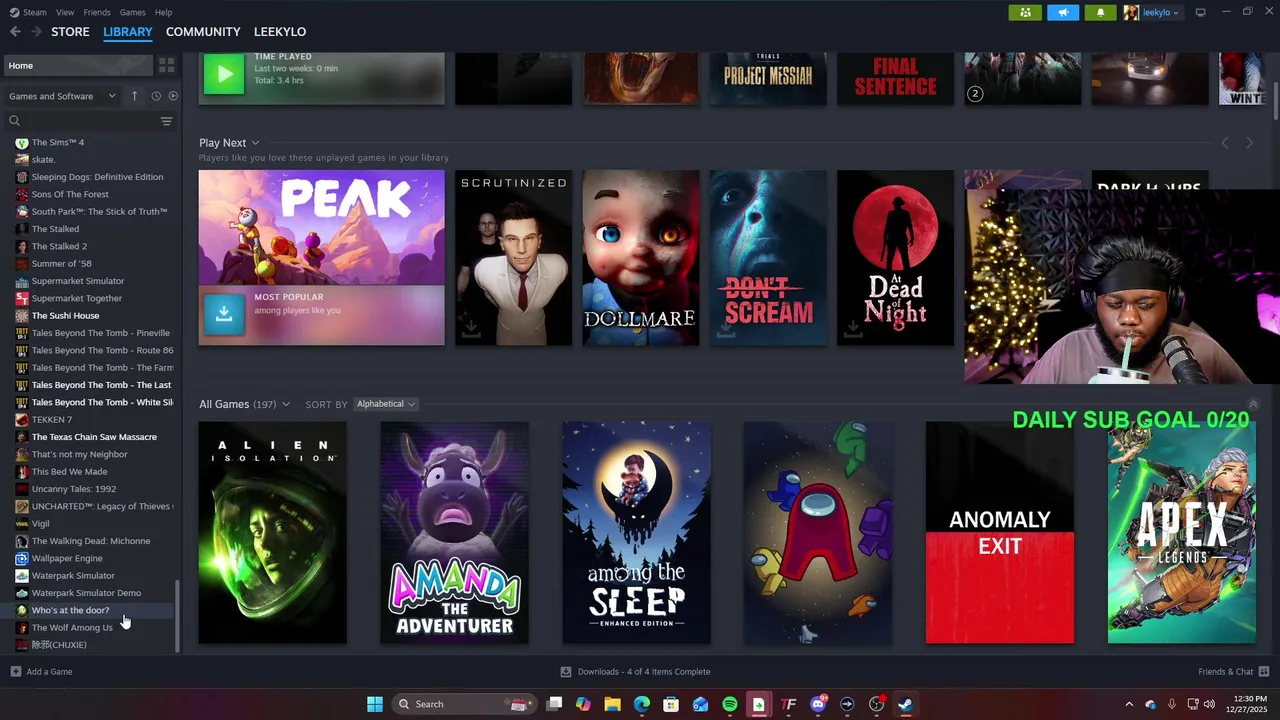The image size is (1280, 720).
Task: Open the LEEKYLO profile tab
Action: tap(280, 32)
